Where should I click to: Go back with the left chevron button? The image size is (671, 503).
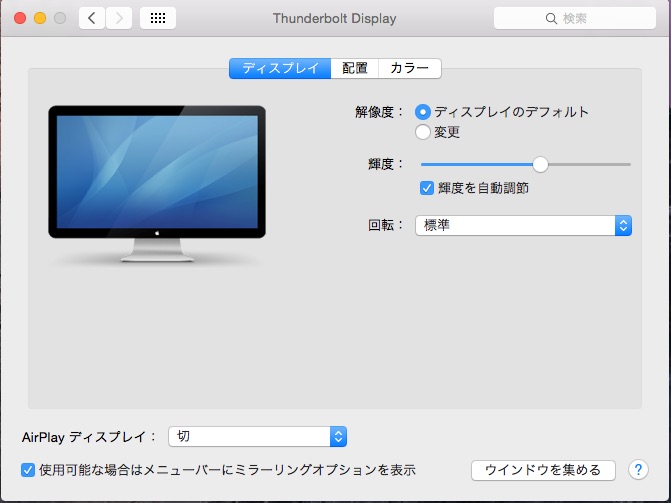(x=92, y=18)
